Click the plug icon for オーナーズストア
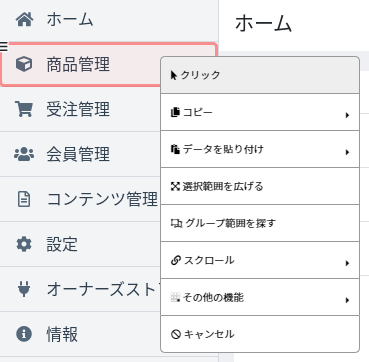The image size is (369, 362). click(x=24, y=289)
